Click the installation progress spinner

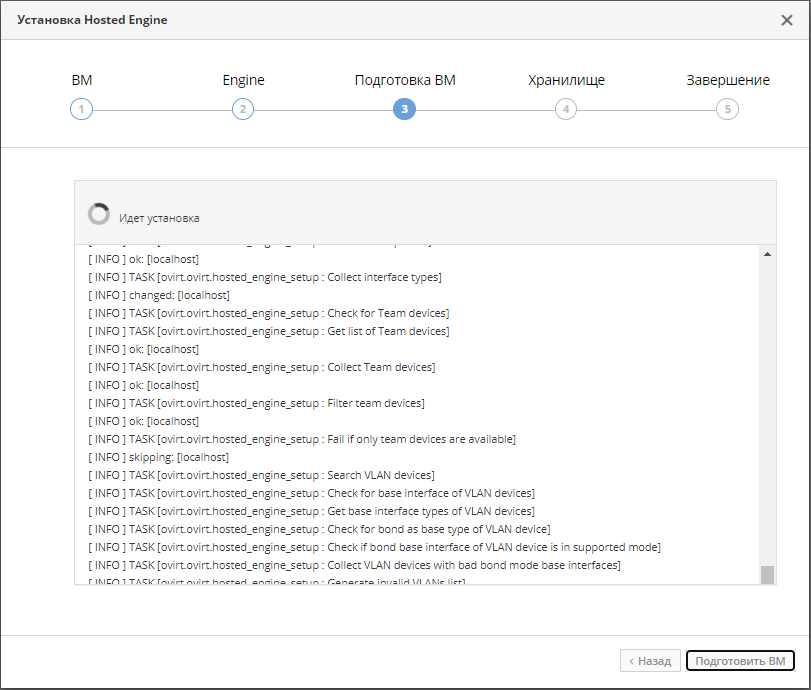pos(98,214)
